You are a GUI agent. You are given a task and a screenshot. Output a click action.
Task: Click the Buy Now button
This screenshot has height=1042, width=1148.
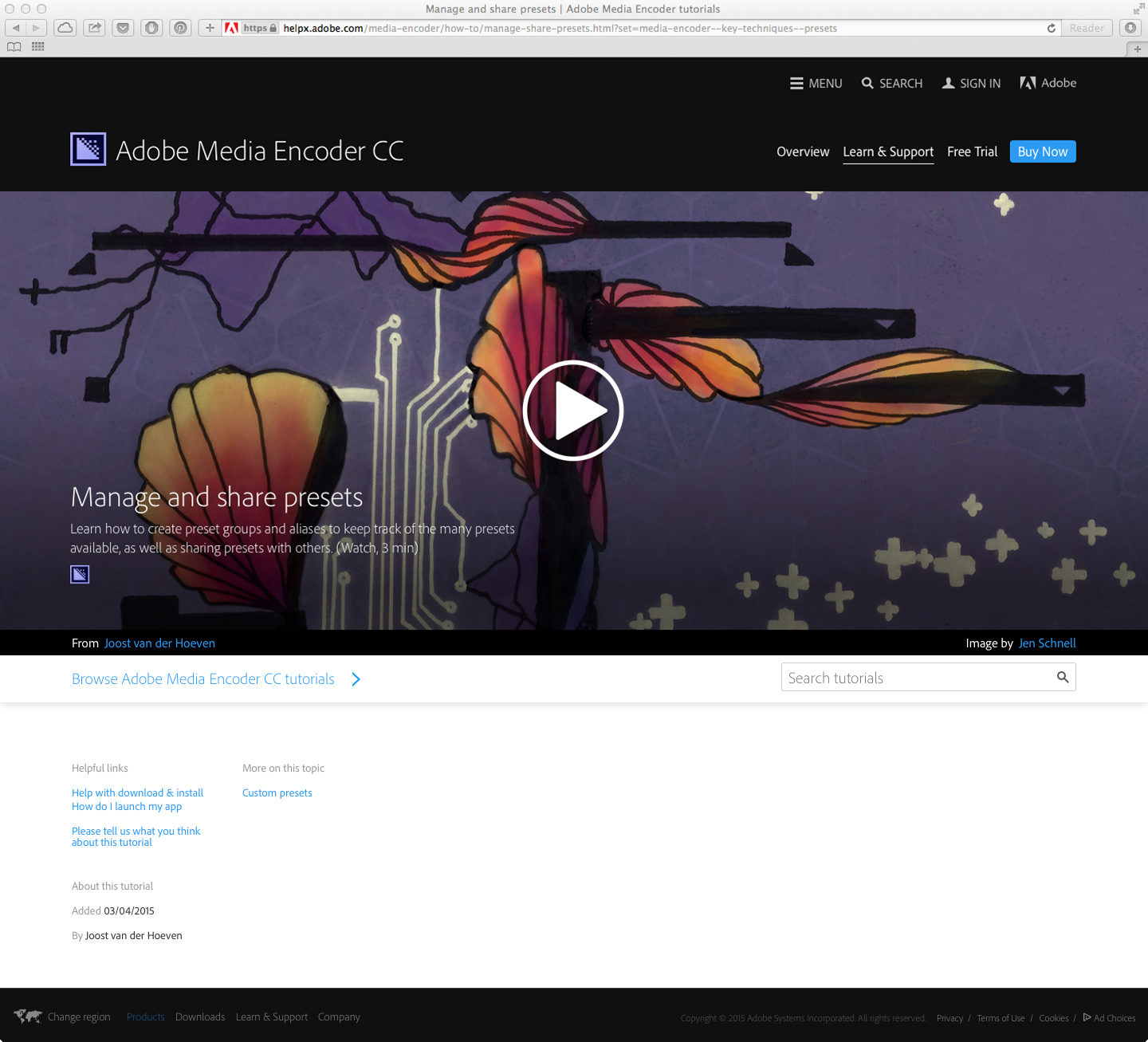point(1043,151)
